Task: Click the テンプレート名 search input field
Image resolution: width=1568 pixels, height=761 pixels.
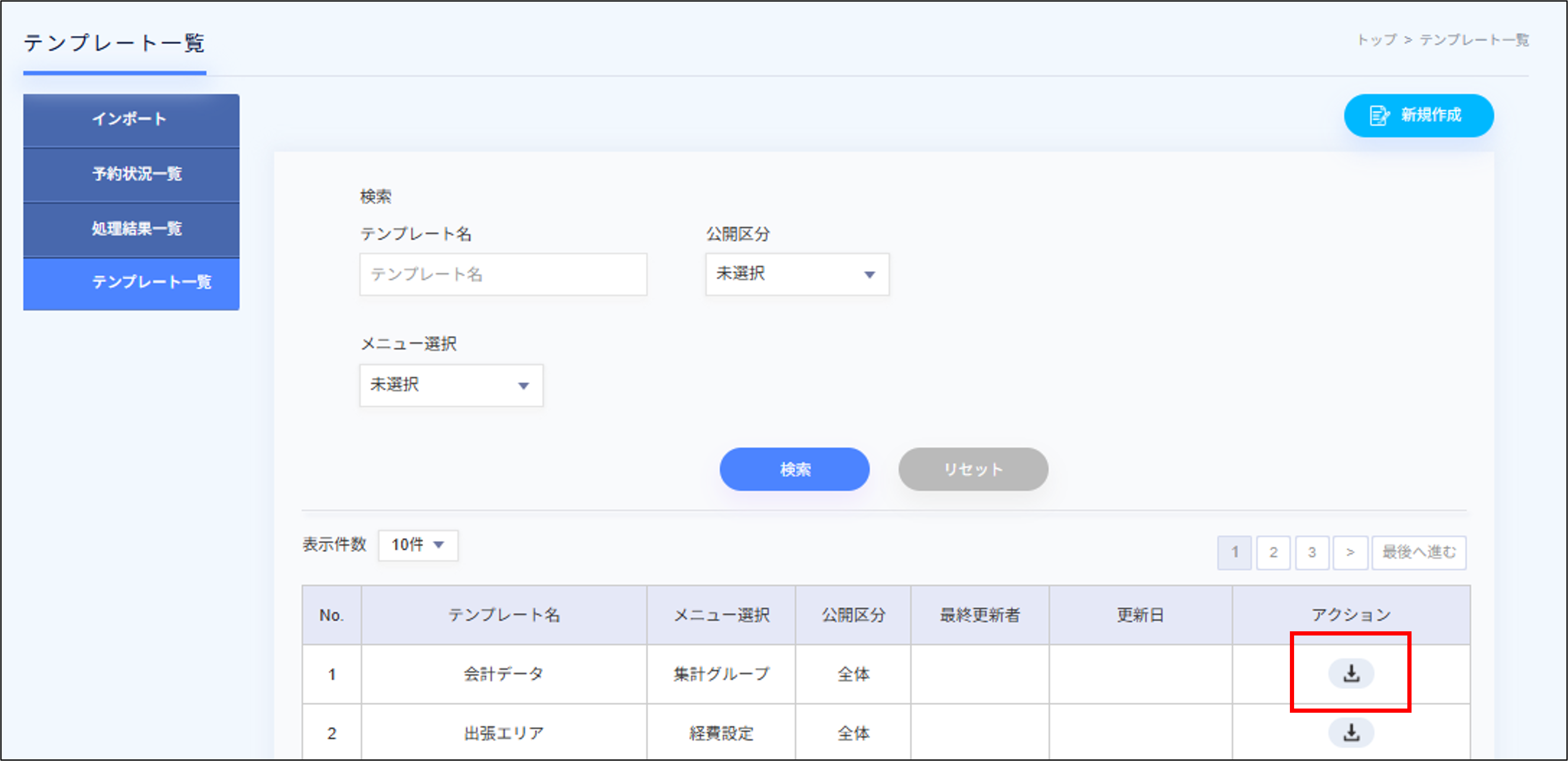Action: pyautogui.click(x=503, y=274)
